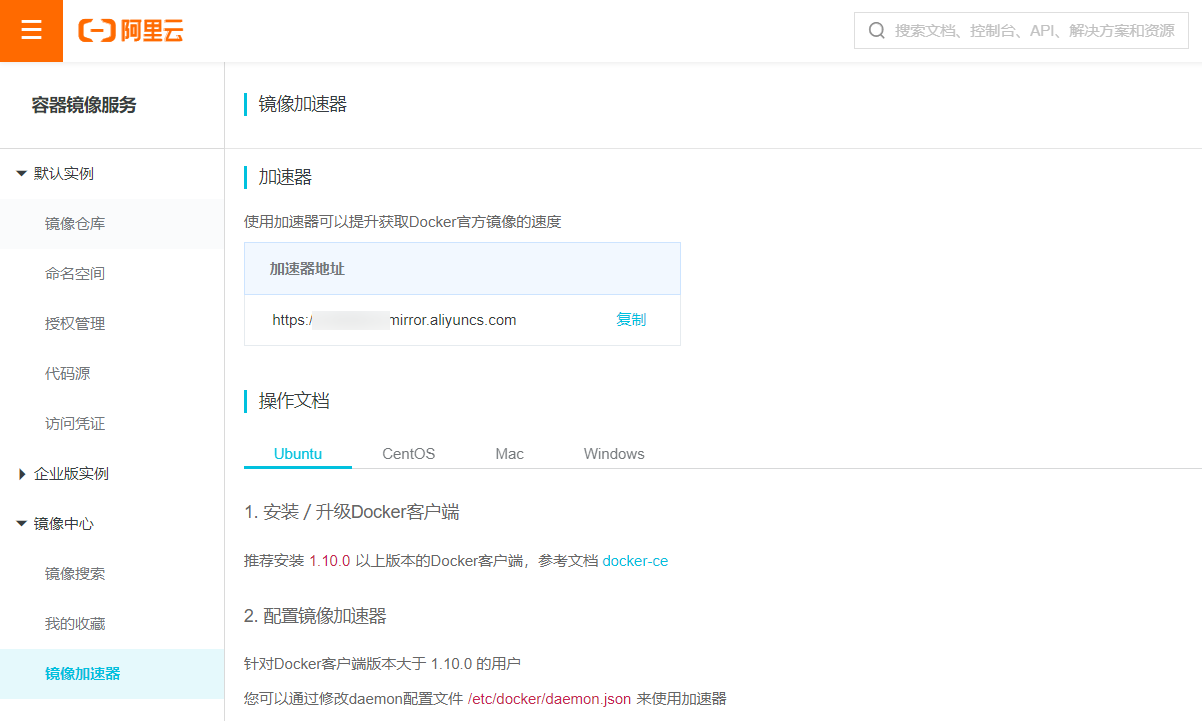Screen dimensions: 1202x721
Task: Switch to the CentOS tab
Action: (409, 454)
